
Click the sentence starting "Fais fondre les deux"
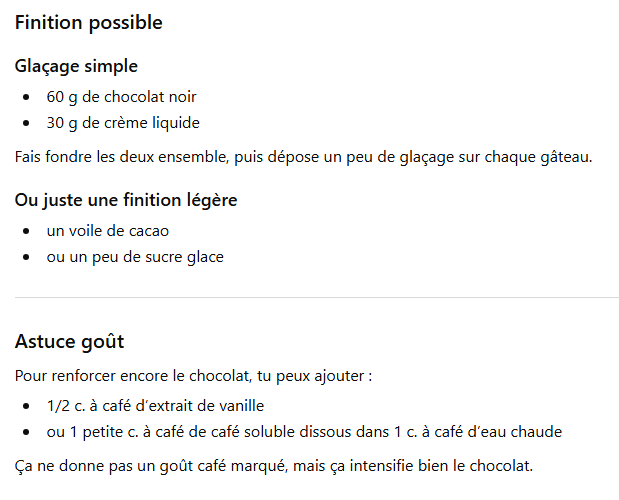click(304, 157)
